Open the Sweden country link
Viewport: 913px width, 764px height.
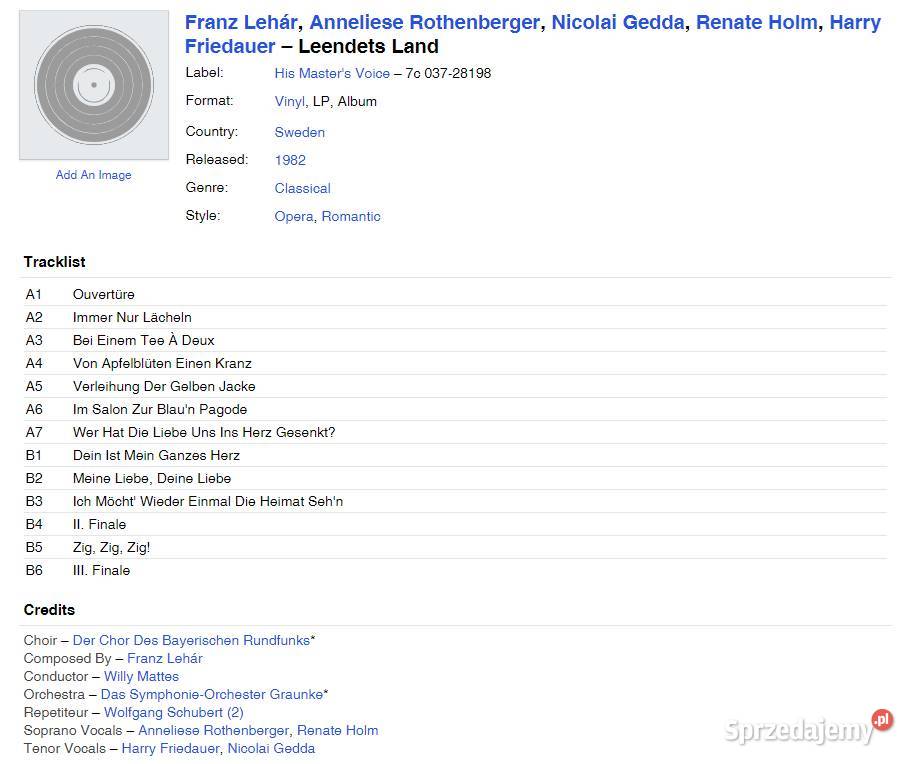[299, 132]
